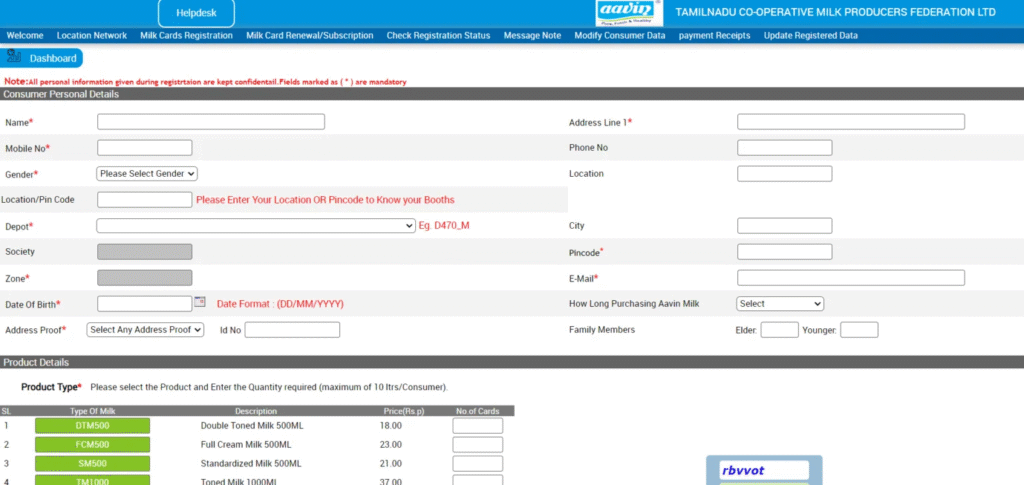Open the Milk Card Renewal/Subscription menu
1024x485 pixels.
point(310,36)
